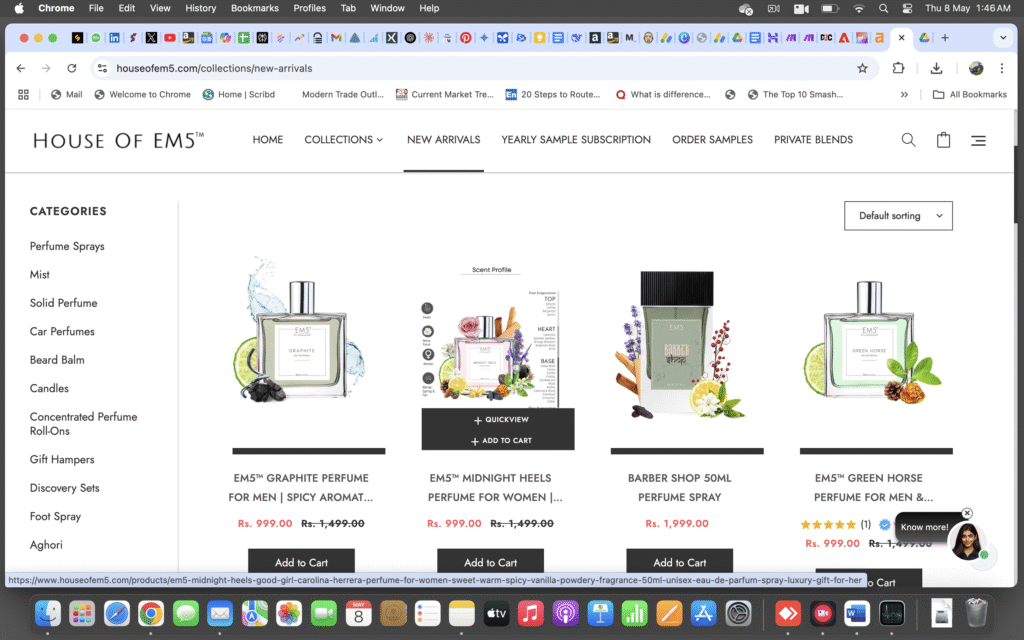This screenshot has width=1024, height=640.
Task: Open Home | Scribd bookmark
Action: 238,95
